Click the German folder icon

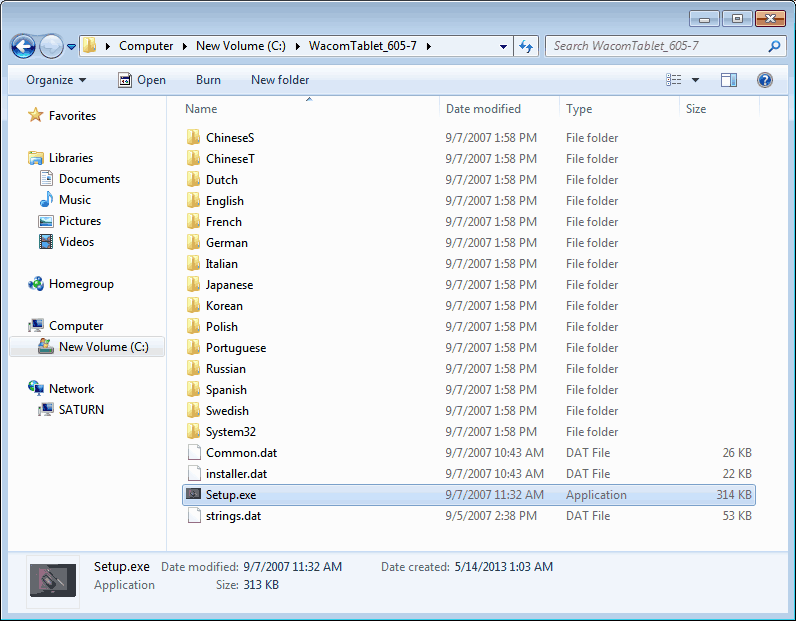(193, 242)
